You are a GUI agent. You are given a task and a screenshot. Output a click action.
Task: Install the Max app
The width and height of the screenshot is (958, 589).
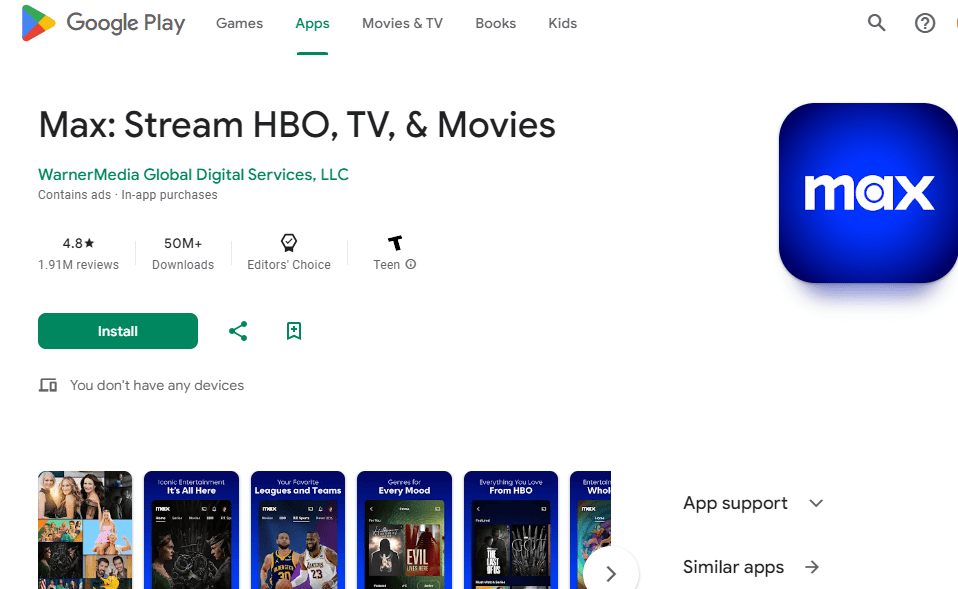tap(118, 331)
